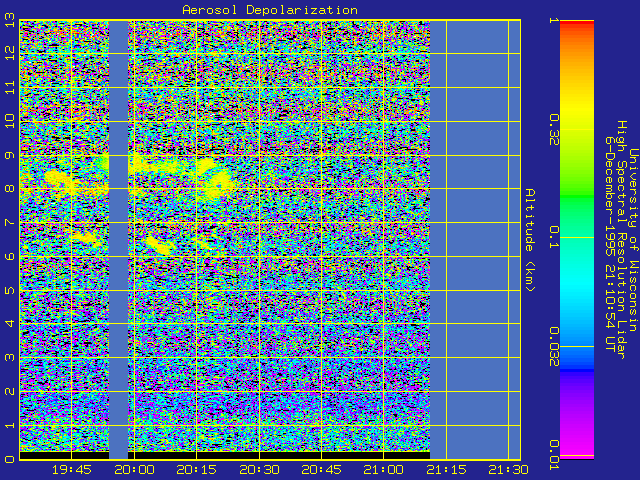This screenshot has height=480, width=640.
Task: Click altitude label 7 on left axis
Action: coord(9,222)
